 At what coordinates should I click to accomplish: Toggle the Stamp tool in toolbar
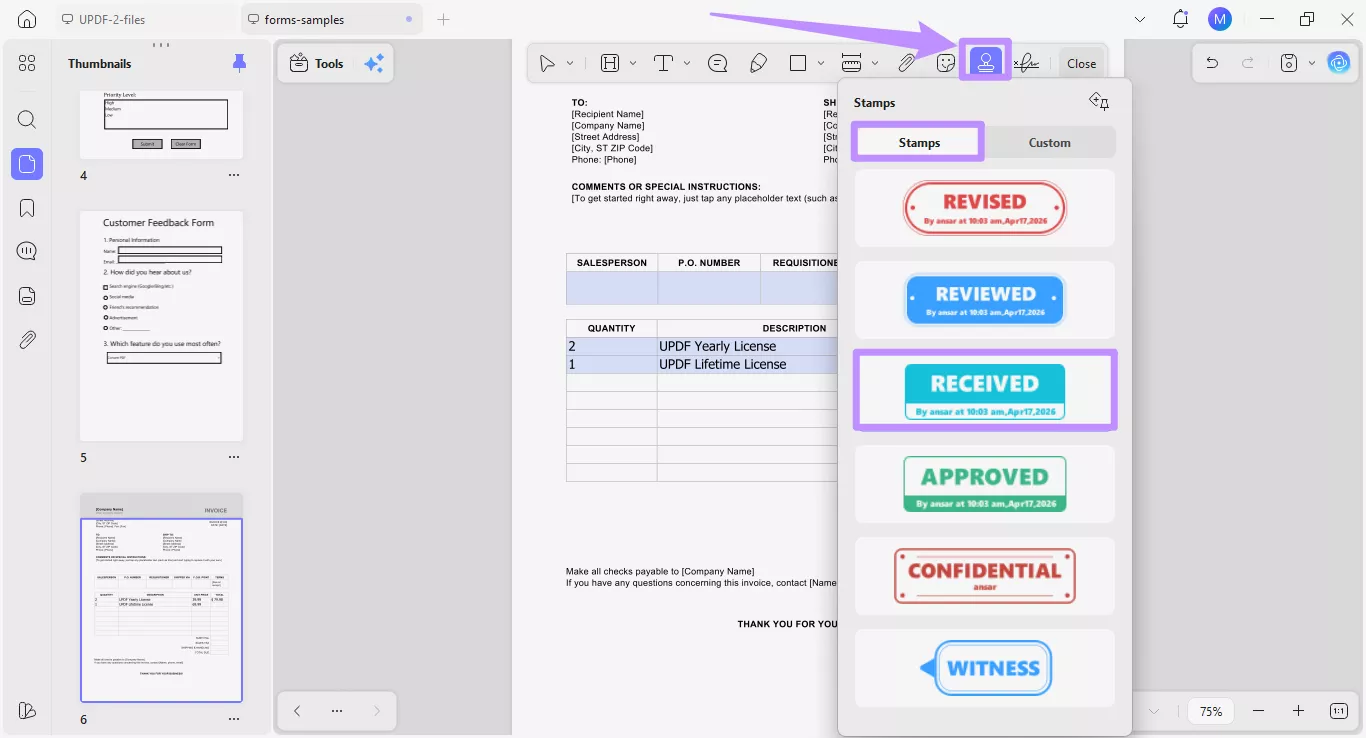tap(986, 63)
